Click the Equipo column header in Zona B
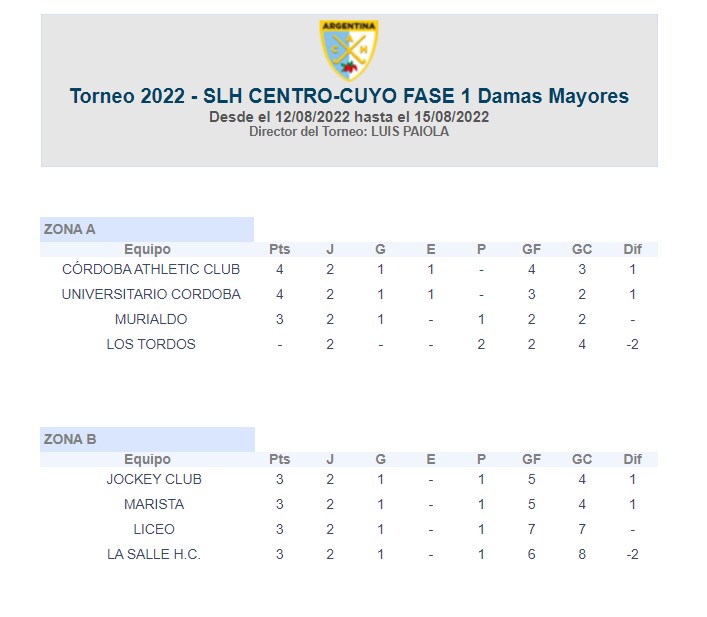The image size is (707, 617). click(x=147, y=459)
